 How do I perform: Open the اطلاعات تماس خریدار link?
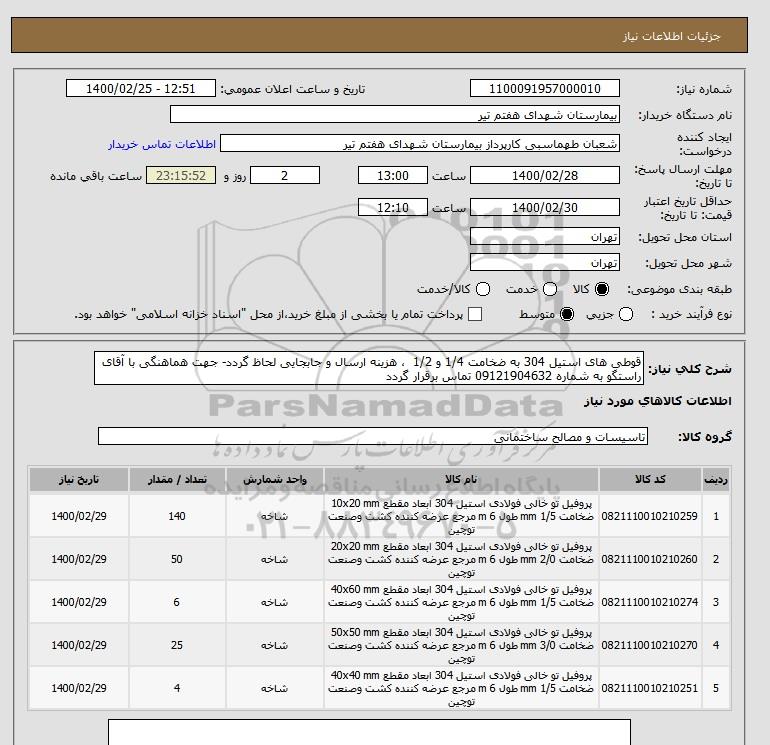click(x=162, y=144)
